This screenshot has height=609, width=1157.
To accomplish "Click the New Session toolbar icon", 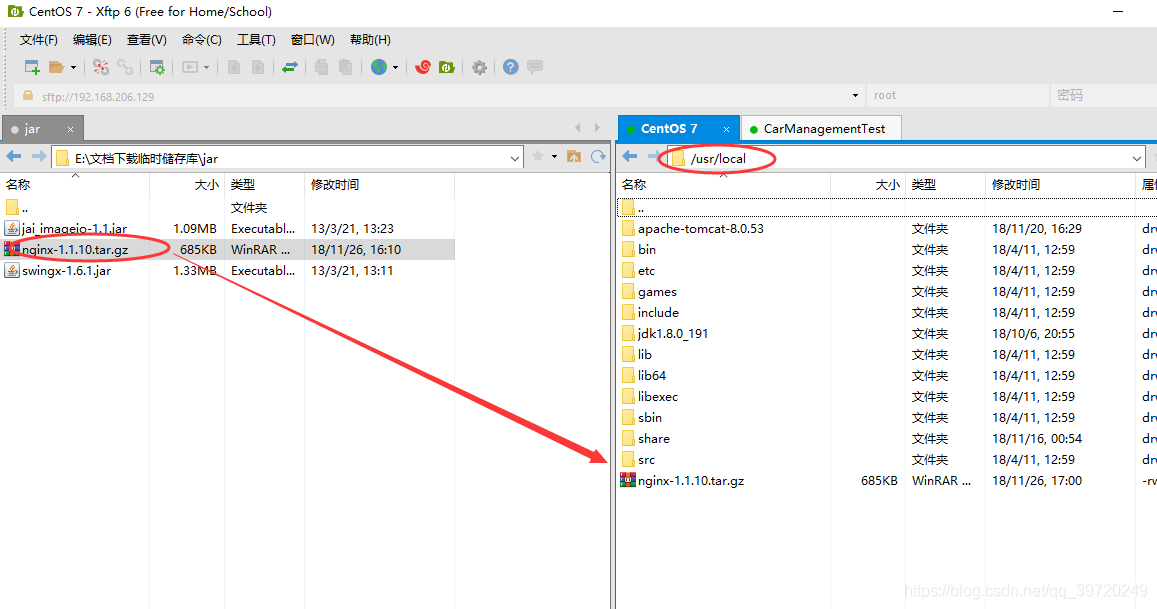I will [32, 67].
